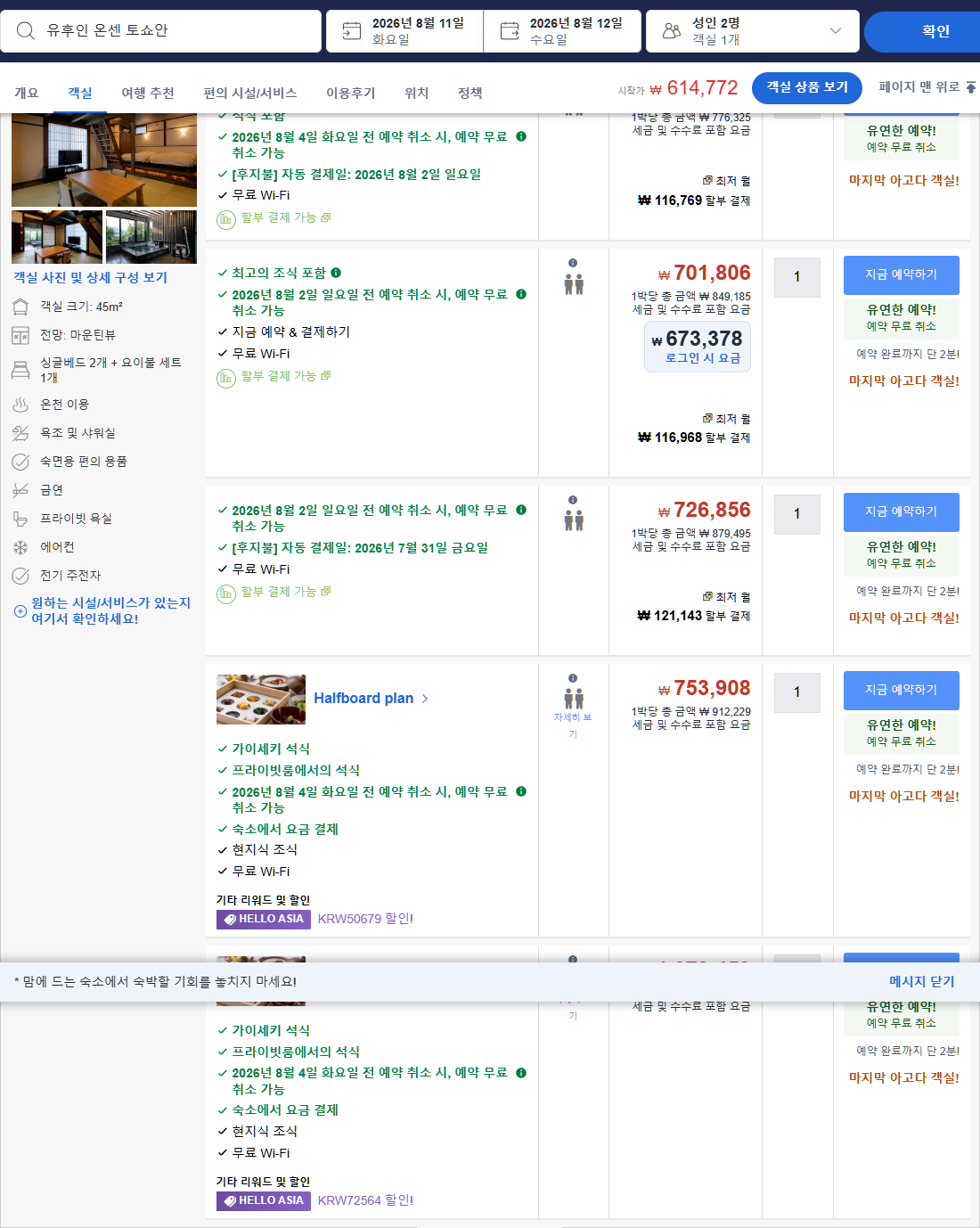Image resolution: width=980 pixels, height=1228 pixels.
Task: Click the room size icon
Action: (x=20, y=307)
